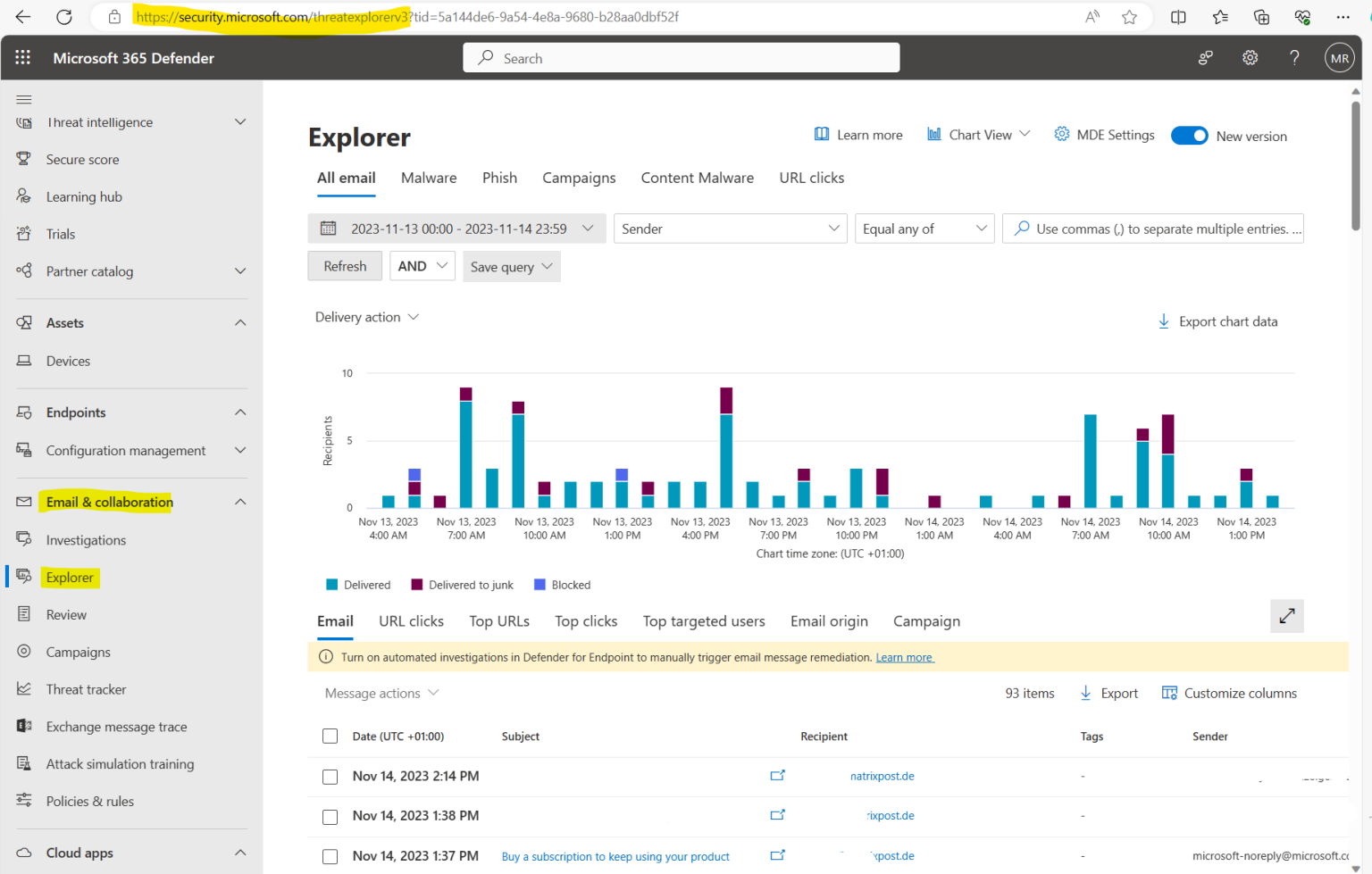Image resolution: width=1372 pixels, height=874 pixels.
Task: Select the Nov 14, 2023 2:14 PM email checkbox
Action: pyautogui.click(x=330, y=776)
